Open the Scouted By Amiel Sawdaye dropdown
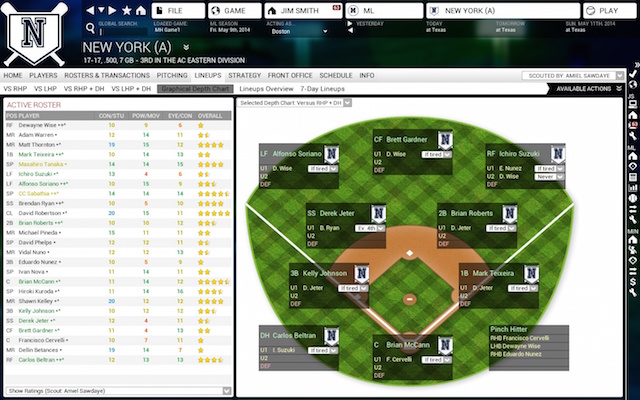640x400 pixels. coord(568,75)
